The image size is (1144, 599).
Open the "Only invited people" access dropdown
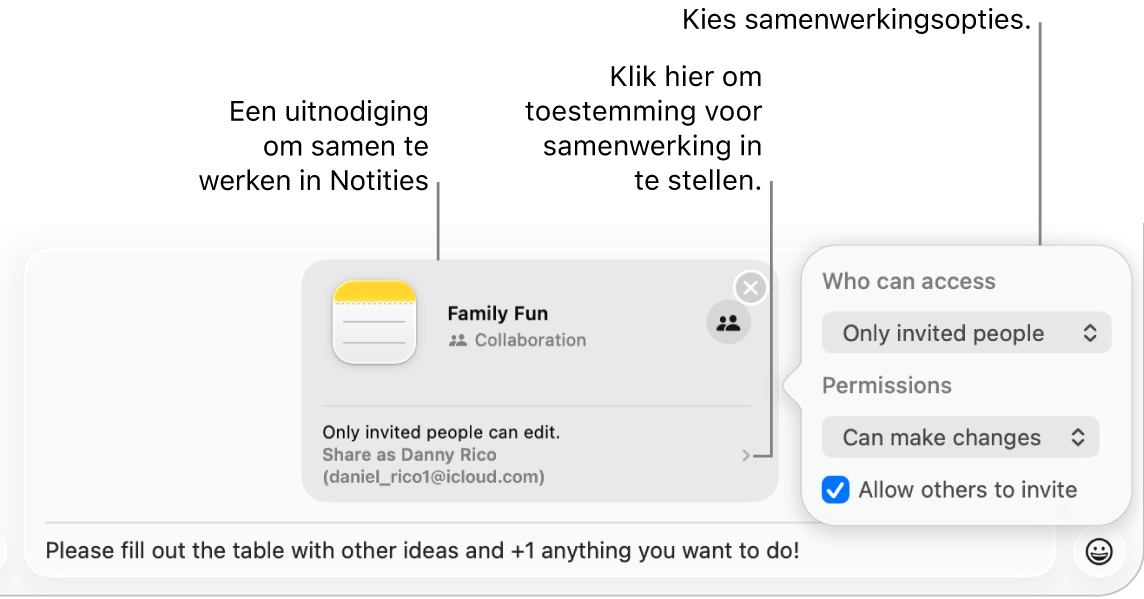pos(966,333)
